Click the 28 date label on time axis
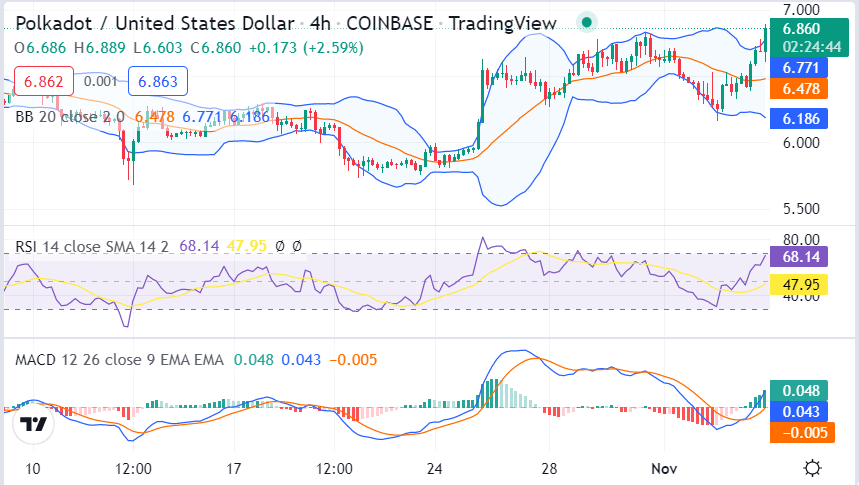Viewport: 859px width, 485px height. pos(549,469)
